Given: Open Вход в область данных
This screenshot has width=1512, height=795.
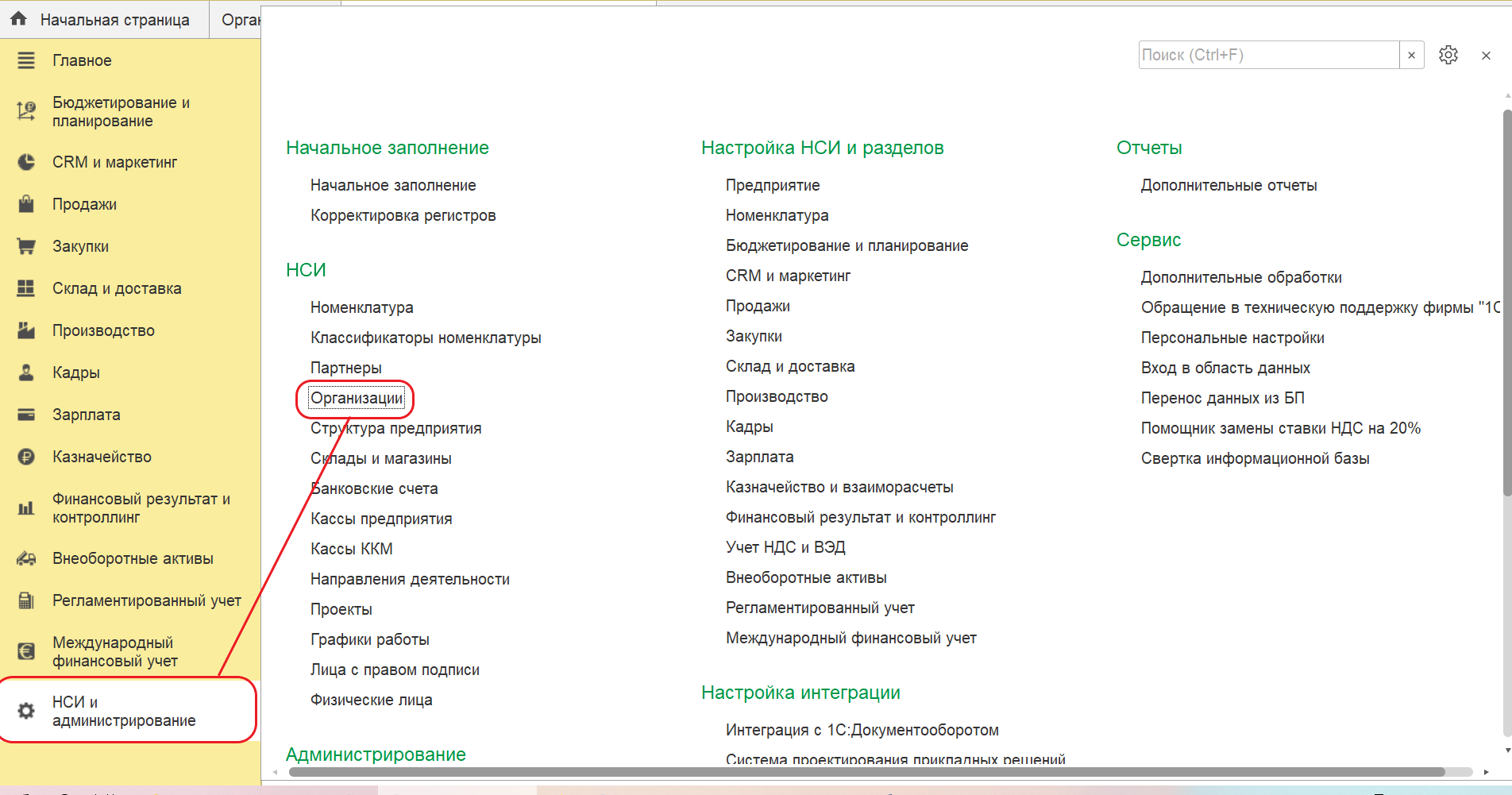Looking at the screenshot, I should 1225,368.
